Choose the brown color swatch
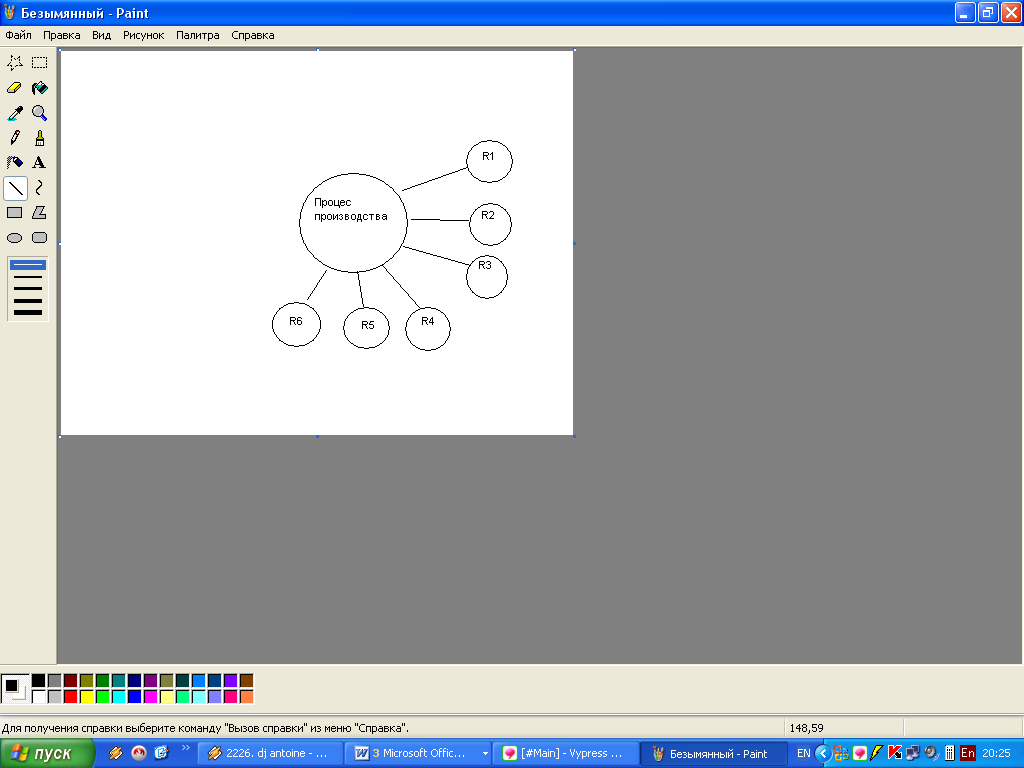 (246, 680)
